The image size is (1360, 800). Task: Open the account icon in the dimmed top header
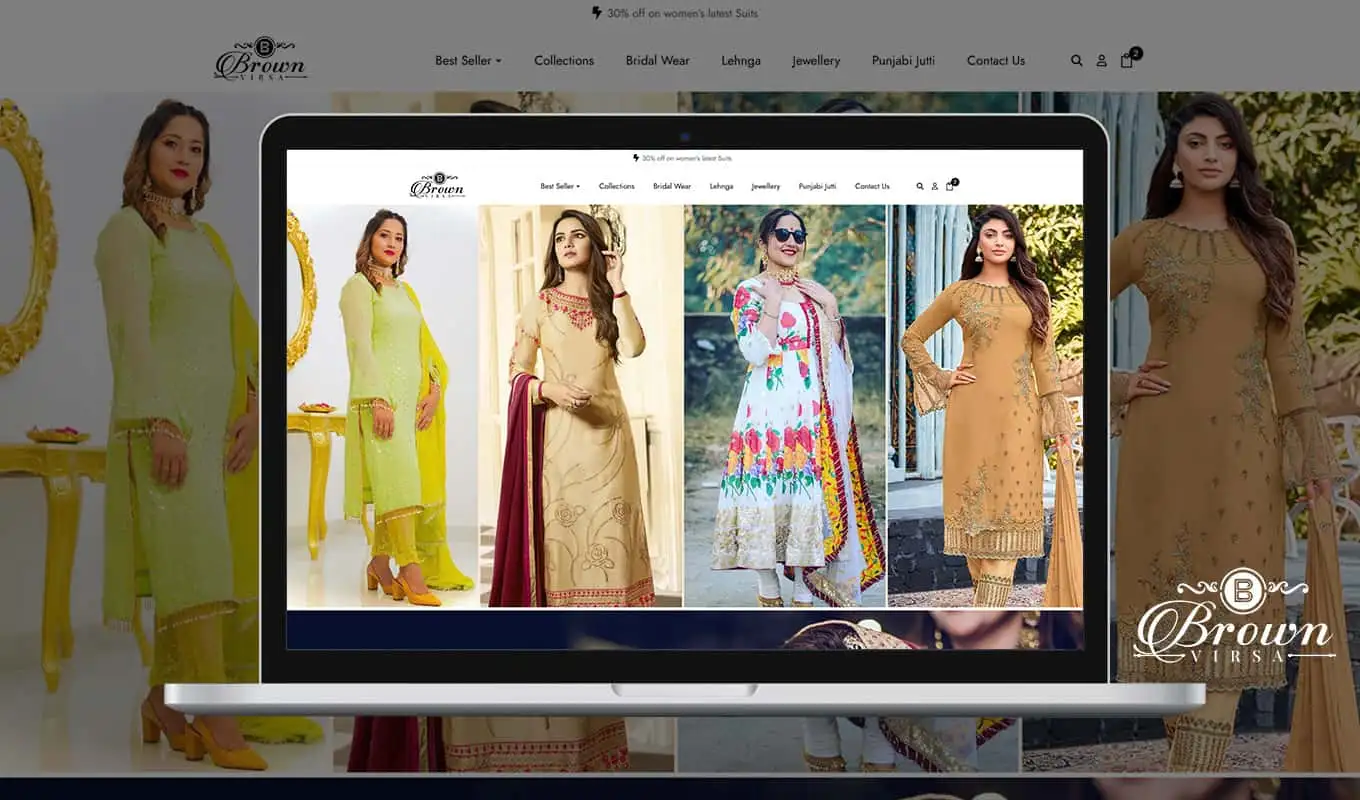pos(1101,61)
